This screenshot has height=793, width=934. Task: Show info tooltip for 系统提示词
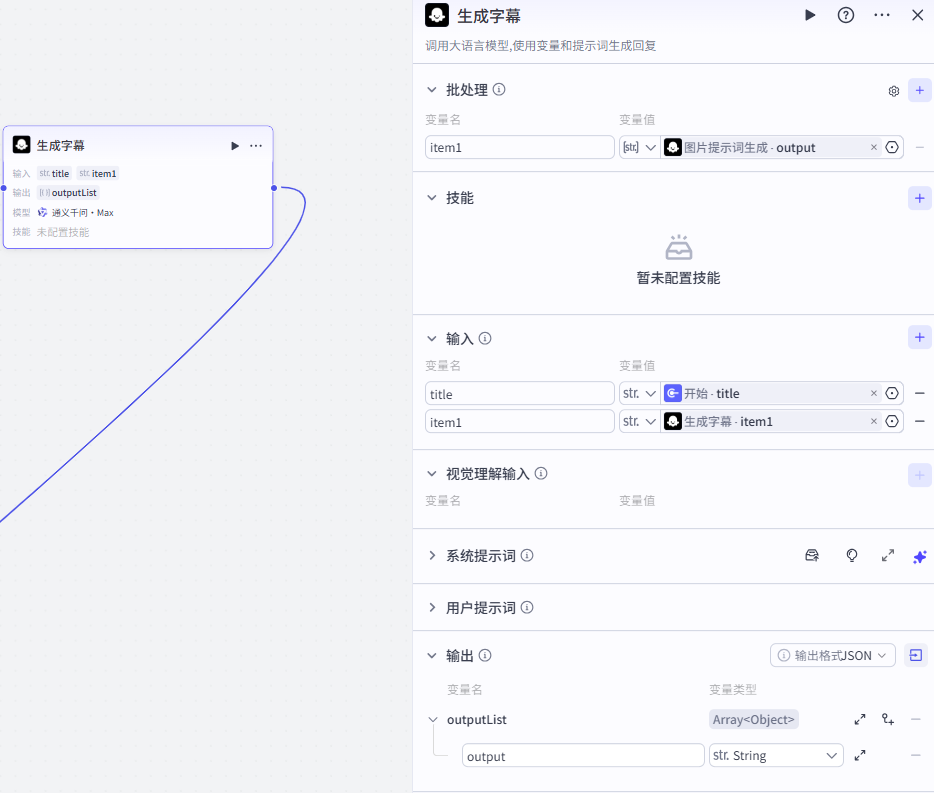[527, 555]
